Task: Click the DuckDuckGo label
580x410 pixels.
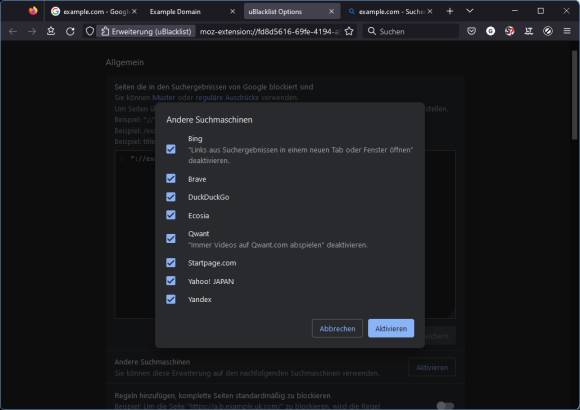Action: pos(209,197)
